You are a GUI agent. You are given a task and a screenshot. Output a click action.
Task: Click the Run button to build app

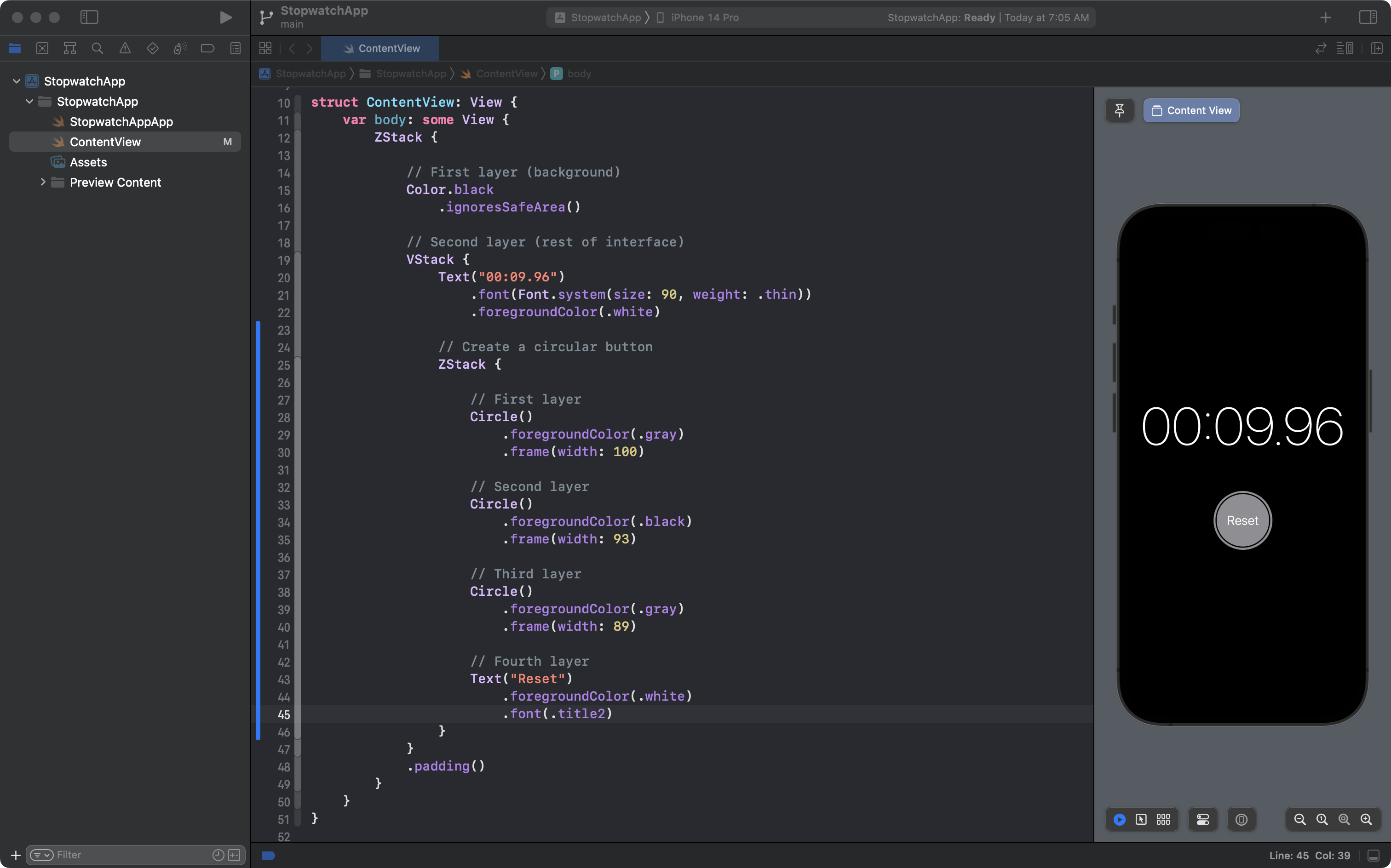tap(225, 17)
